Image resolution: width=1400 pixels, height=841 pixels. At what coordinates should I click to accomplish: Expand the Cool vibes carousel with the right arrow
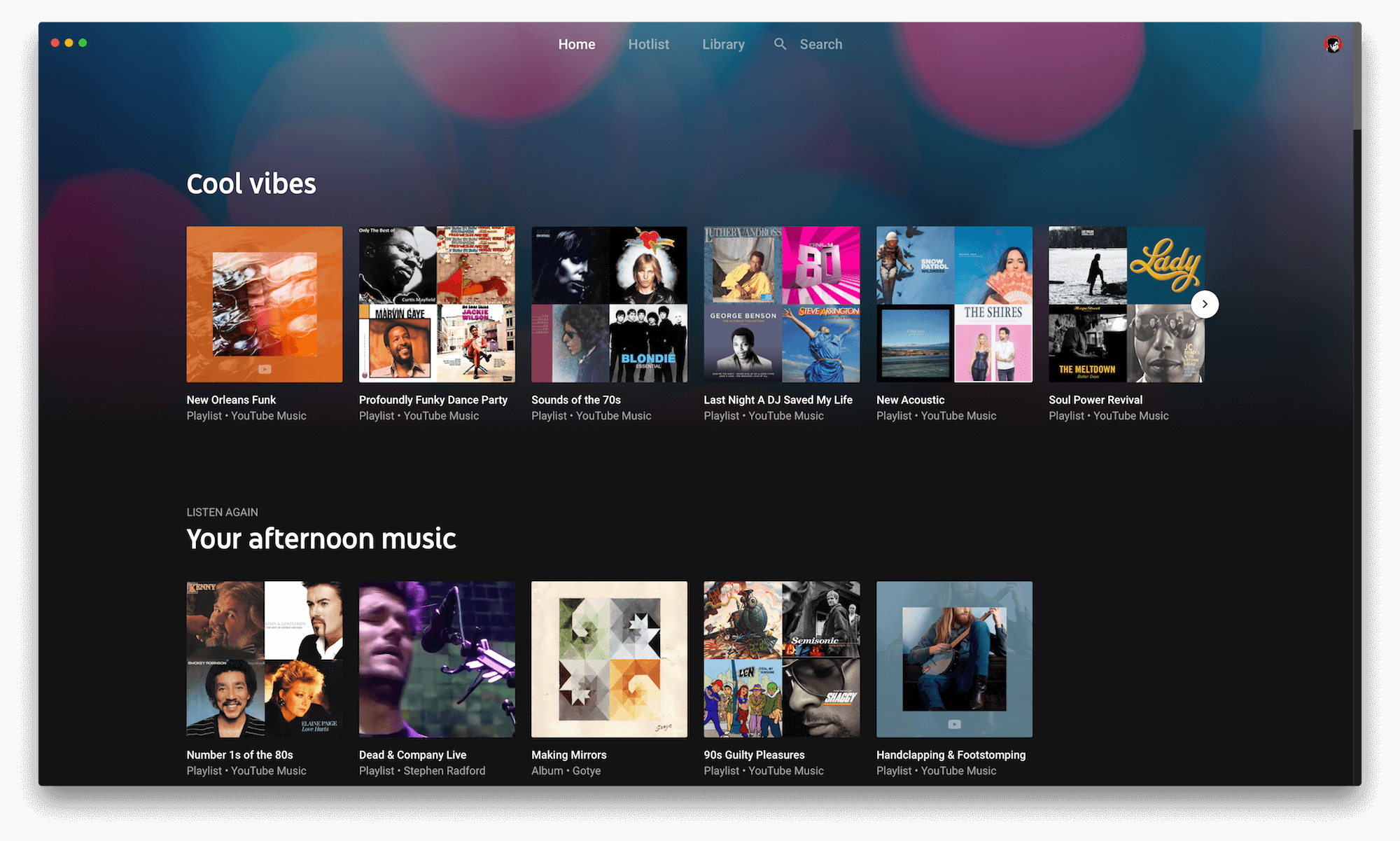coord(1205,304)
